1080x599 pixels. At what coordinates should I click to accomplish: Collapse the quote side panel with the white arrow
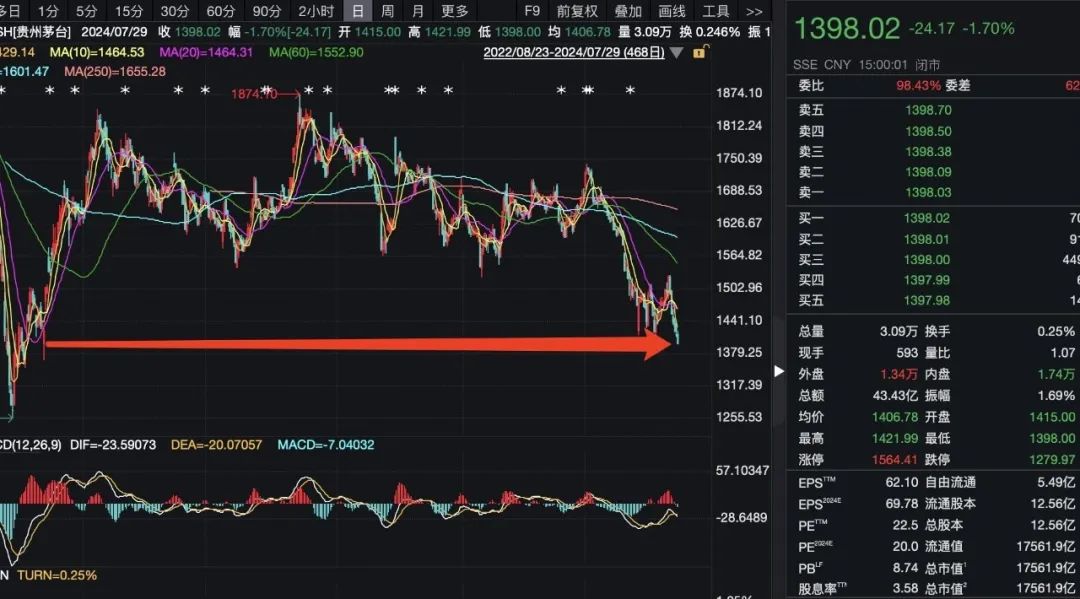779,371
